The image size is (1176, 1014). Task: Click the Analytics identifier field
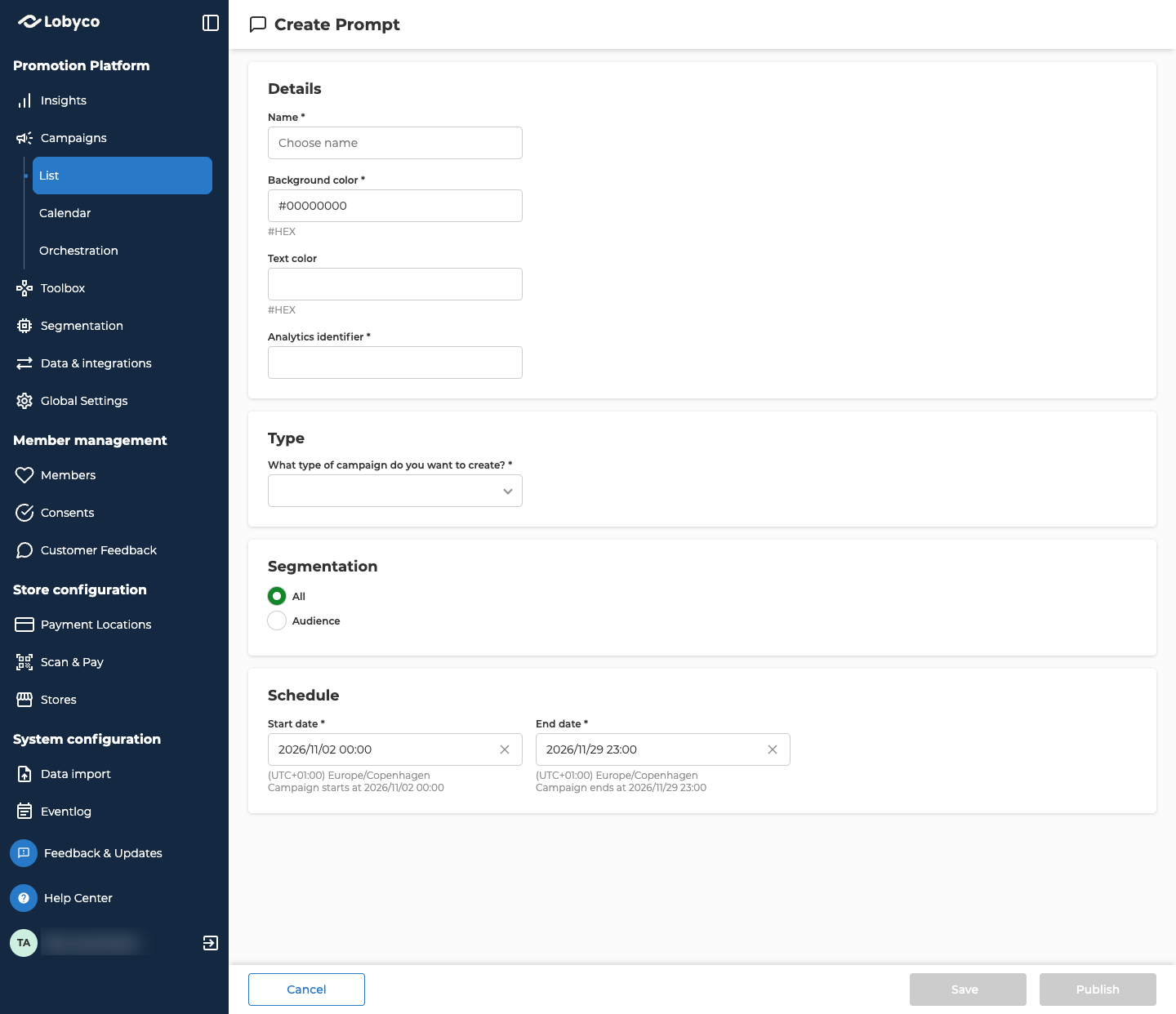pos(395,362)
